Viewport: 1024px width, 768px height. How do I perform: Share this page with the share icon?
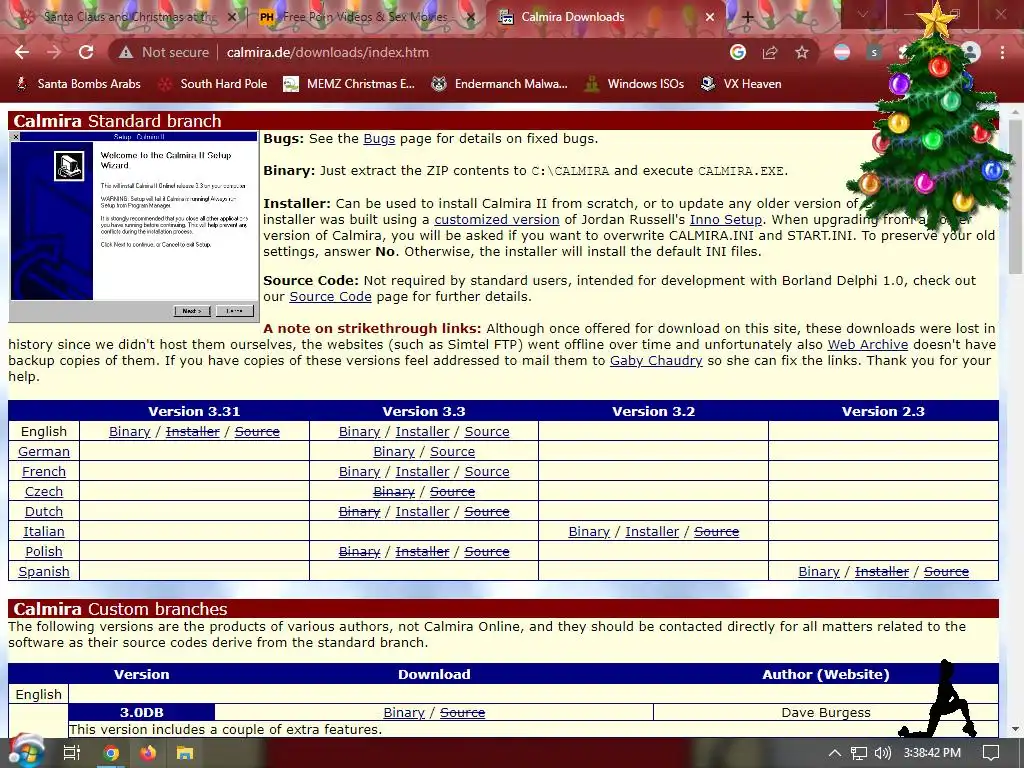pos(770,52)
